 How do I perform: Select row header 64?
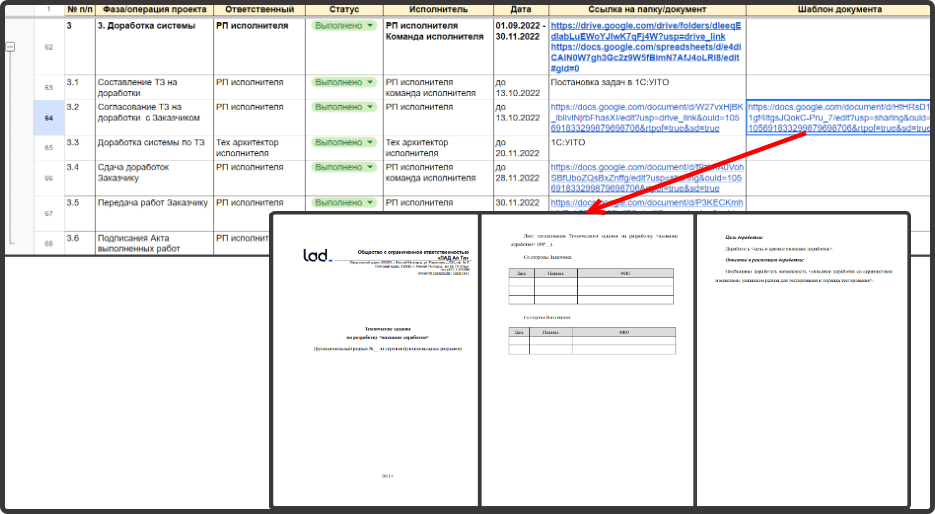(48, 117)
